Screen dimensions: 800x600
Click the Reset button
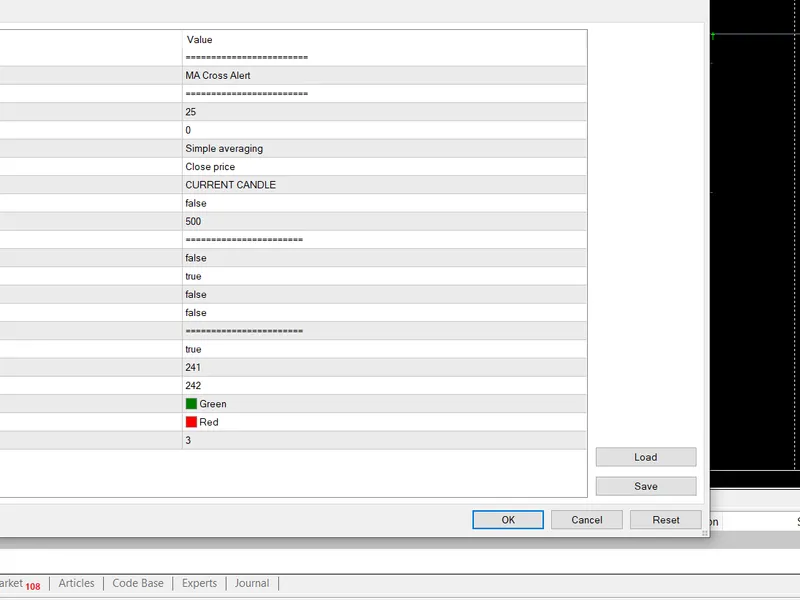click(665, 519)
